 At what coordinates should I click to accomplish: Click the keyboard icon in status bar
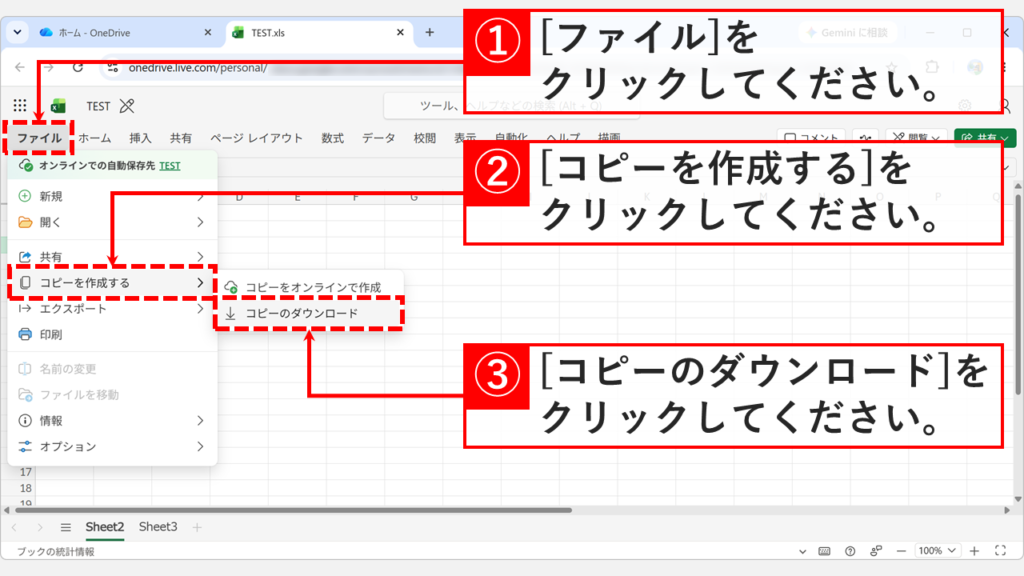point(824,551)
